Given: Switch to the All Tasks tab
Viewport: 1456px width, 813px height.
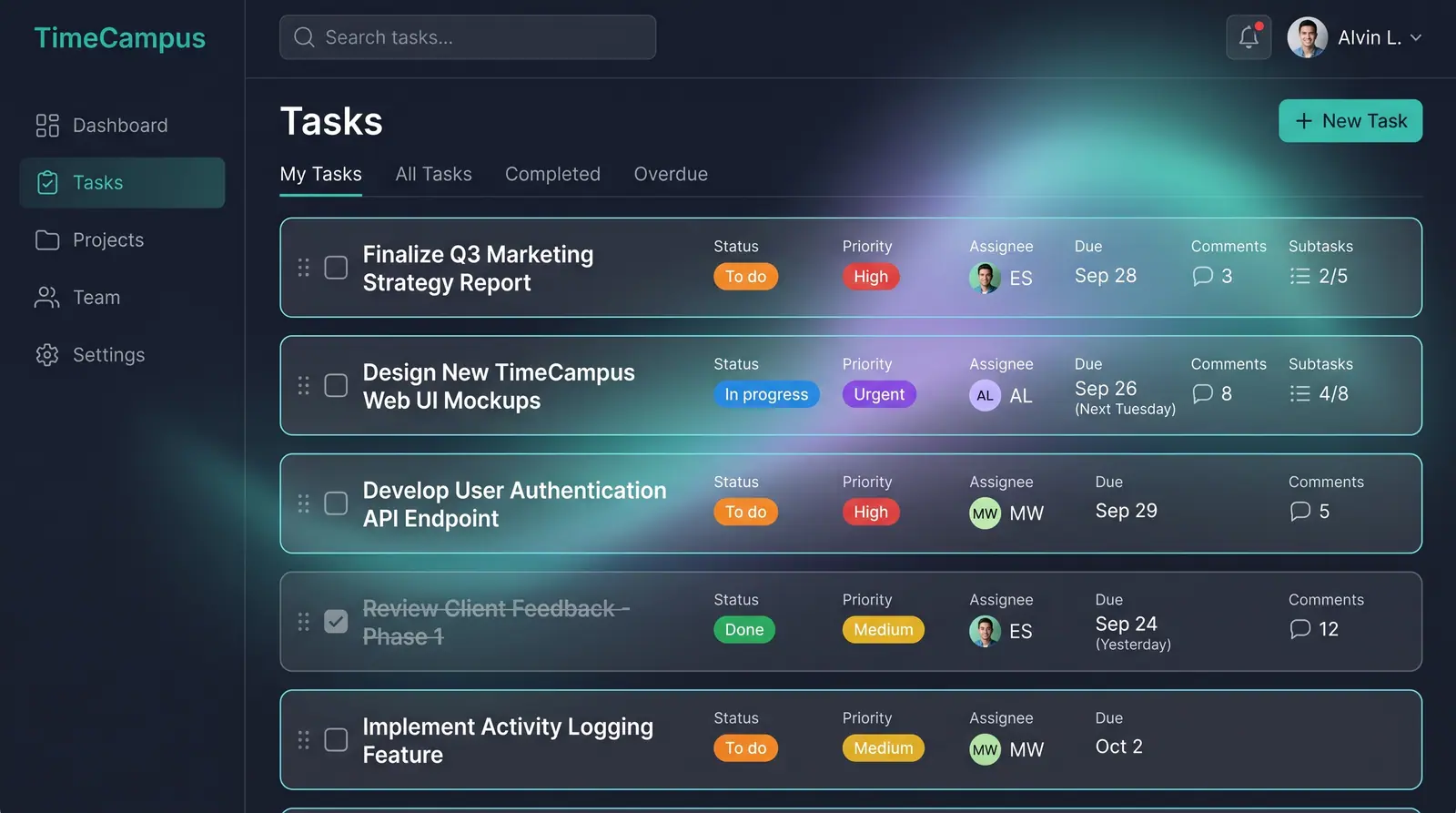Looking at the screenshot, I should pyautogui.click(x=433, y=174).
